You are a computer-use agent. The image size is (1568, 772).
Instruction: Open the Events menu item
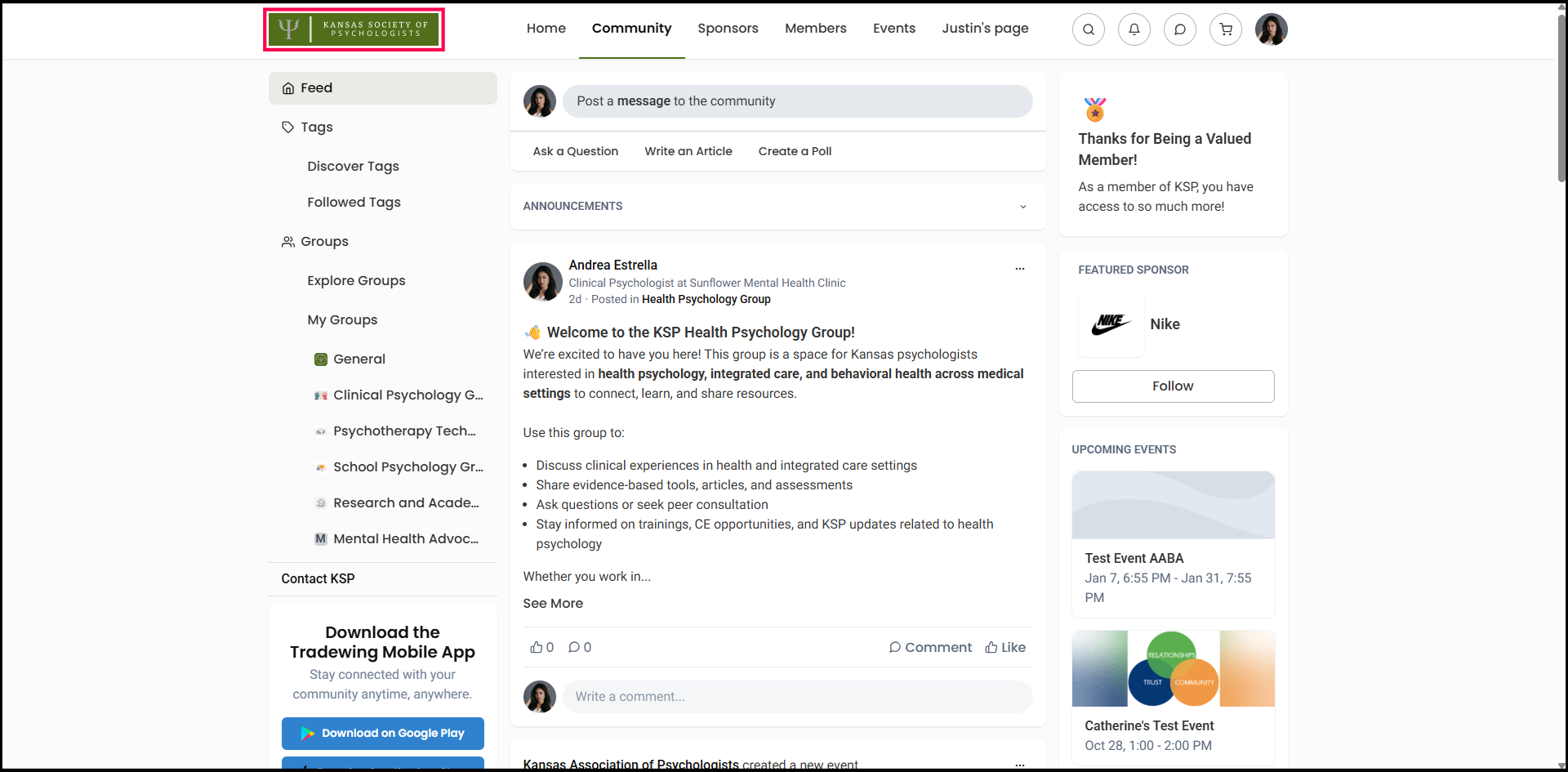[893, 29]
